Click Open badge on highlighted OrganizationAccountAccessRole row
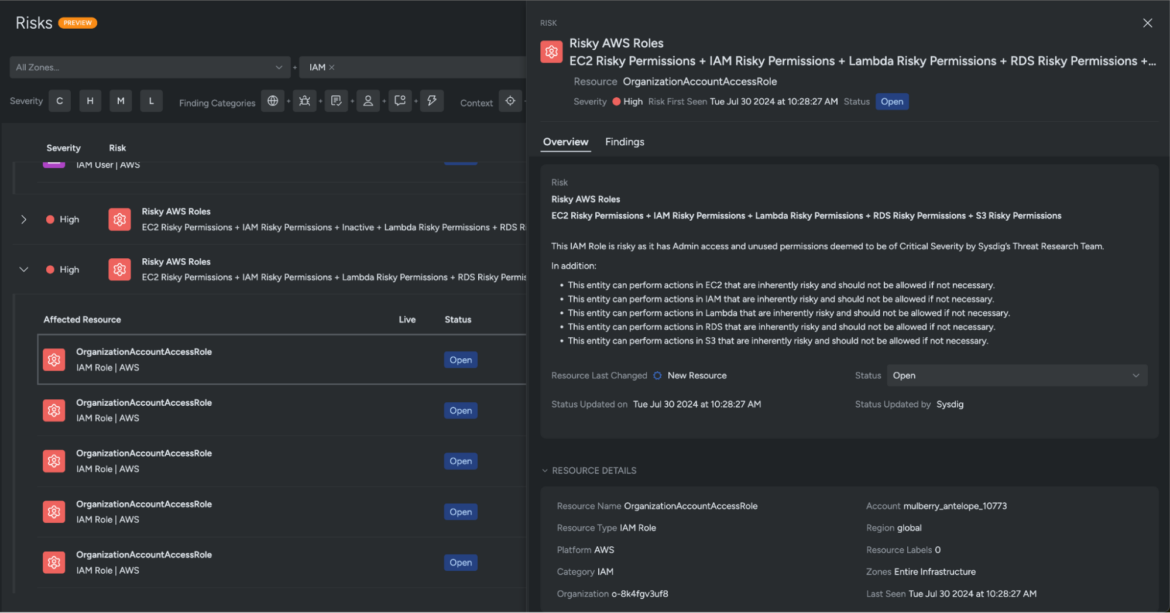The width and height of the screenshot is (1170, 613). [x=460, y=359]
